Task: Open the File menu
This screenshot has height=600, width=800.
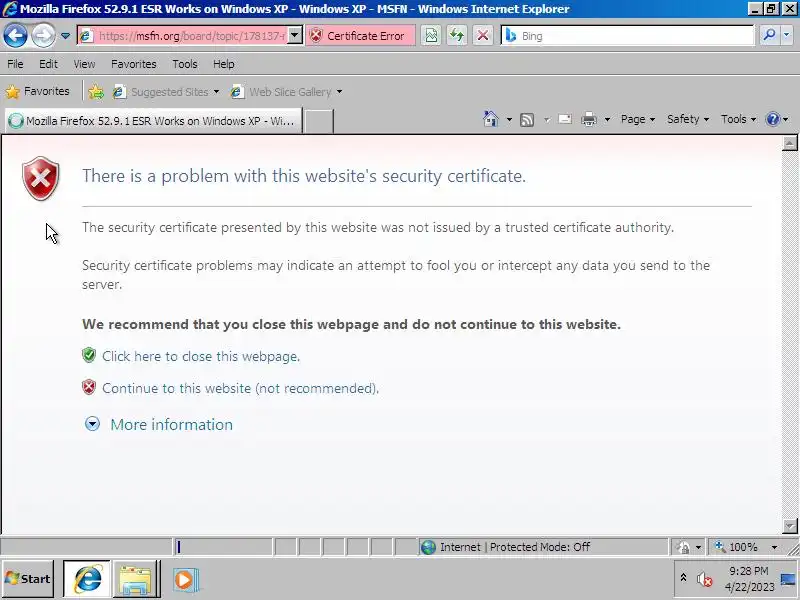Action: coord(15,64)
